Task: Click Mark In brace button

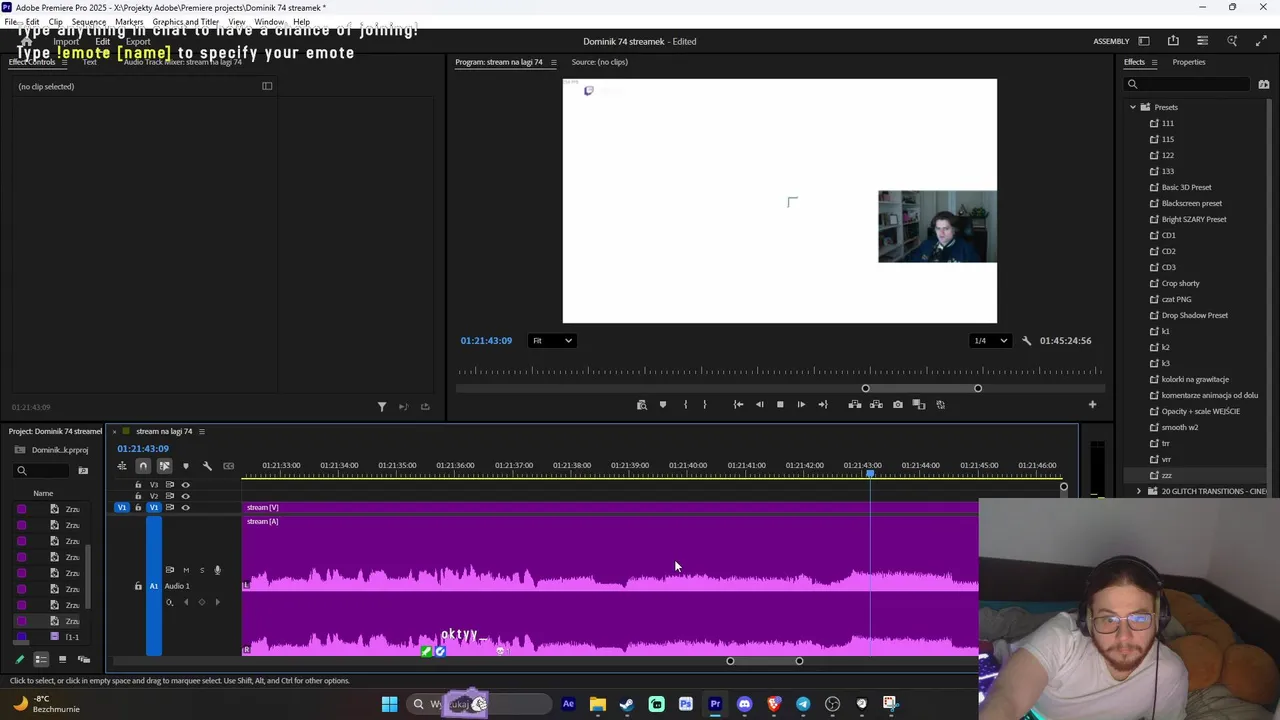Action: (685, 405)
